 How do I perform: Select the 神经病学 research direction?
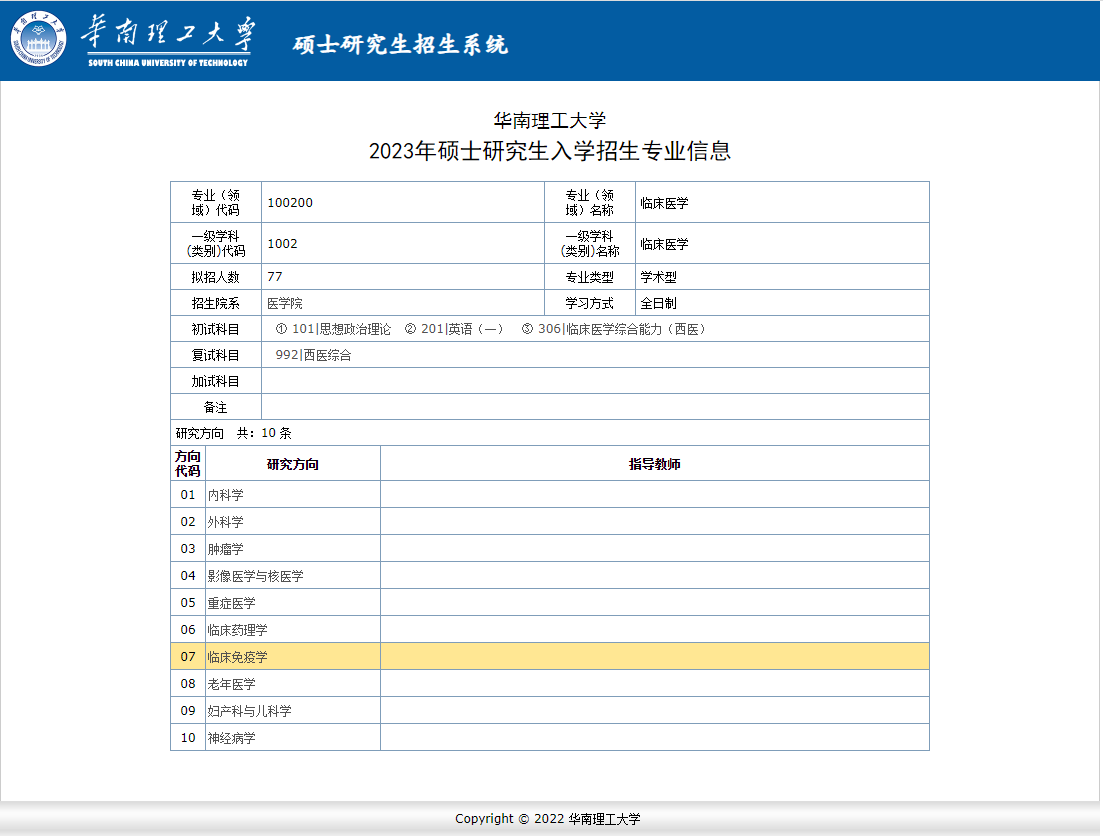click(x=231, y=738)
